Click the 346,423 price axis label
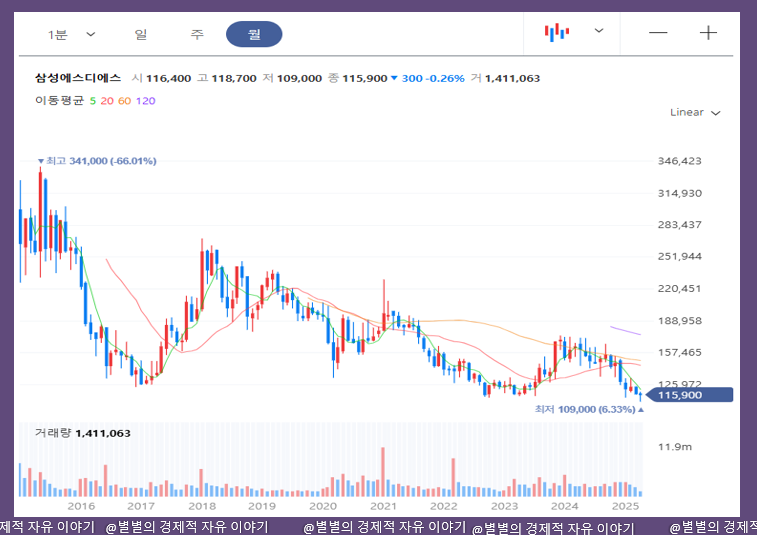Screen dimensions: 757x535 pyautogui.click(x=679, y=161)
